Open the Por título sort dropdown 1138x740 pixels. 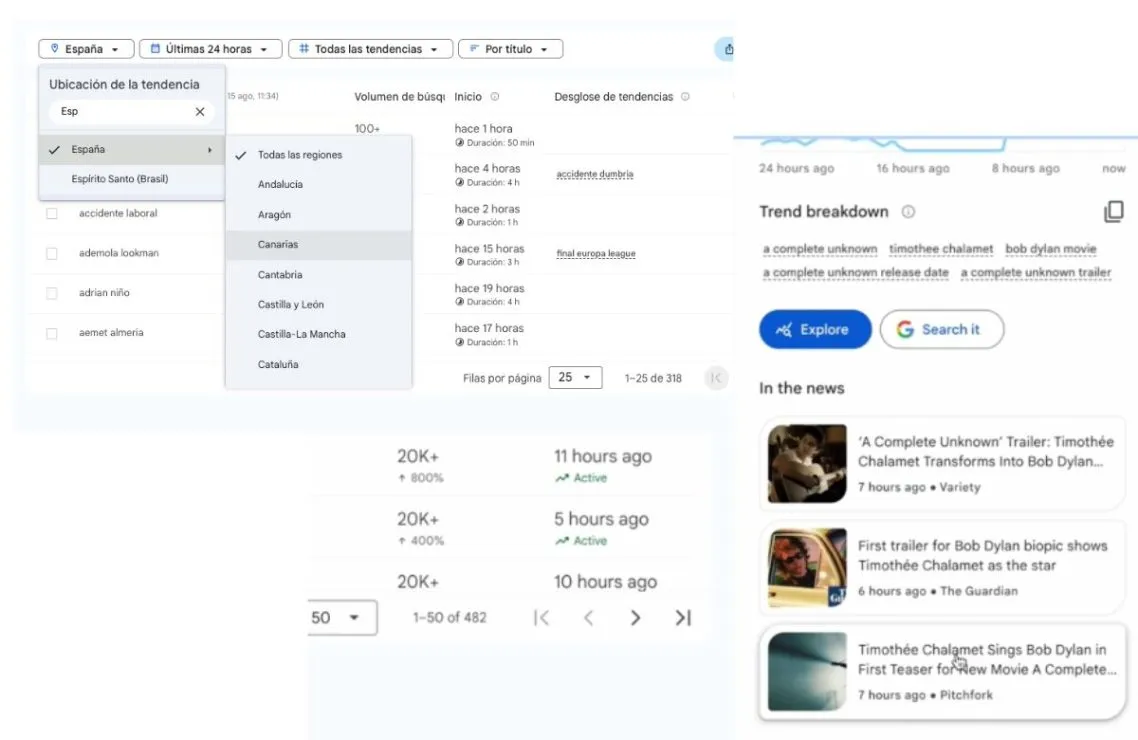tap(510, 49)
